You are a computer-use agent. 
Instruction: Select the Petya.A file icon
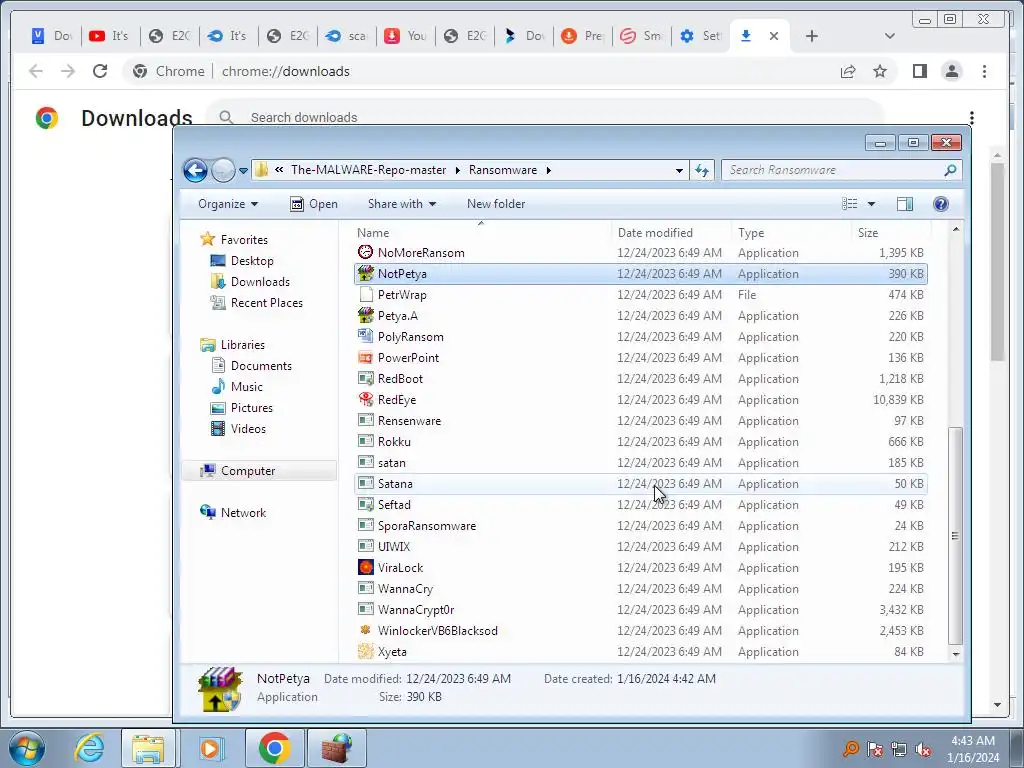[x=366, y=315]
